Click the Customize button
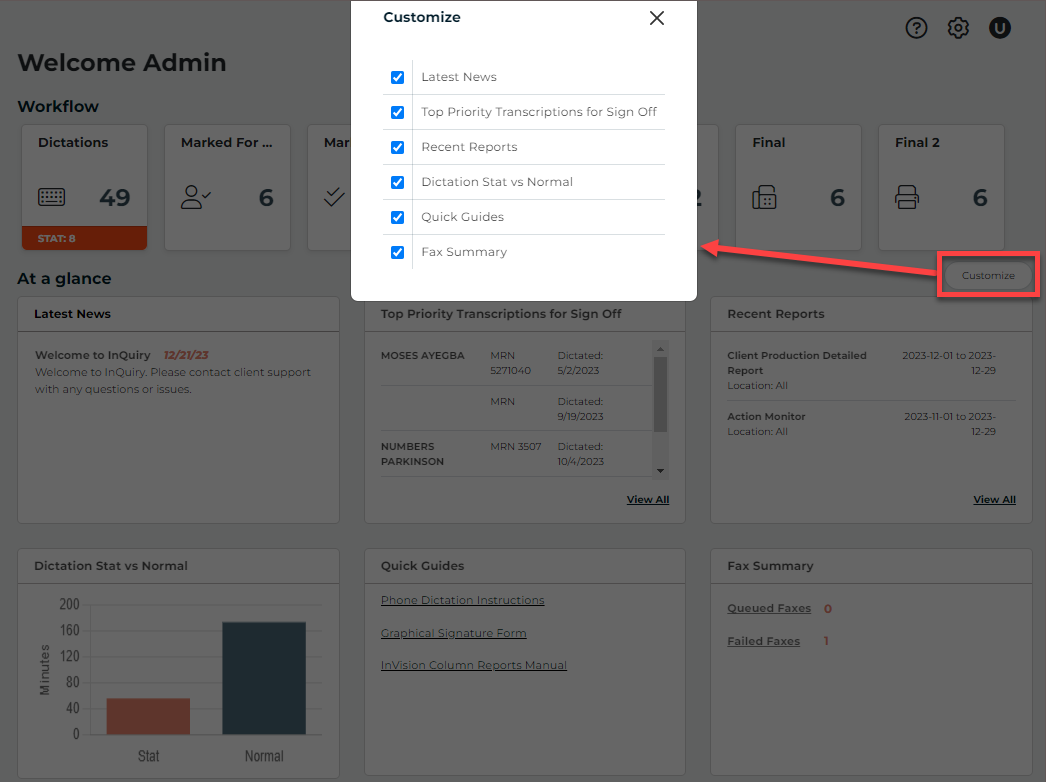This screenshot has width=1046, height=782. click(x=987, y=276)
